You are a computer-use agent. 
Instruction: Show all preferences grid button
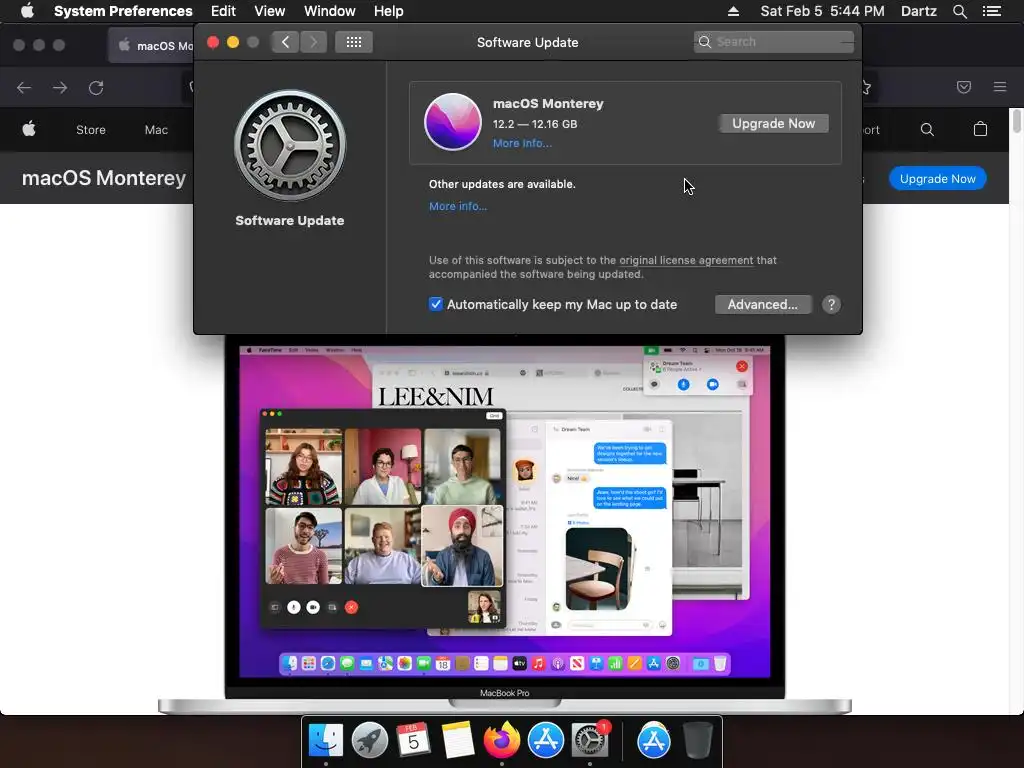pyautogui.click(x=354, y=42)
